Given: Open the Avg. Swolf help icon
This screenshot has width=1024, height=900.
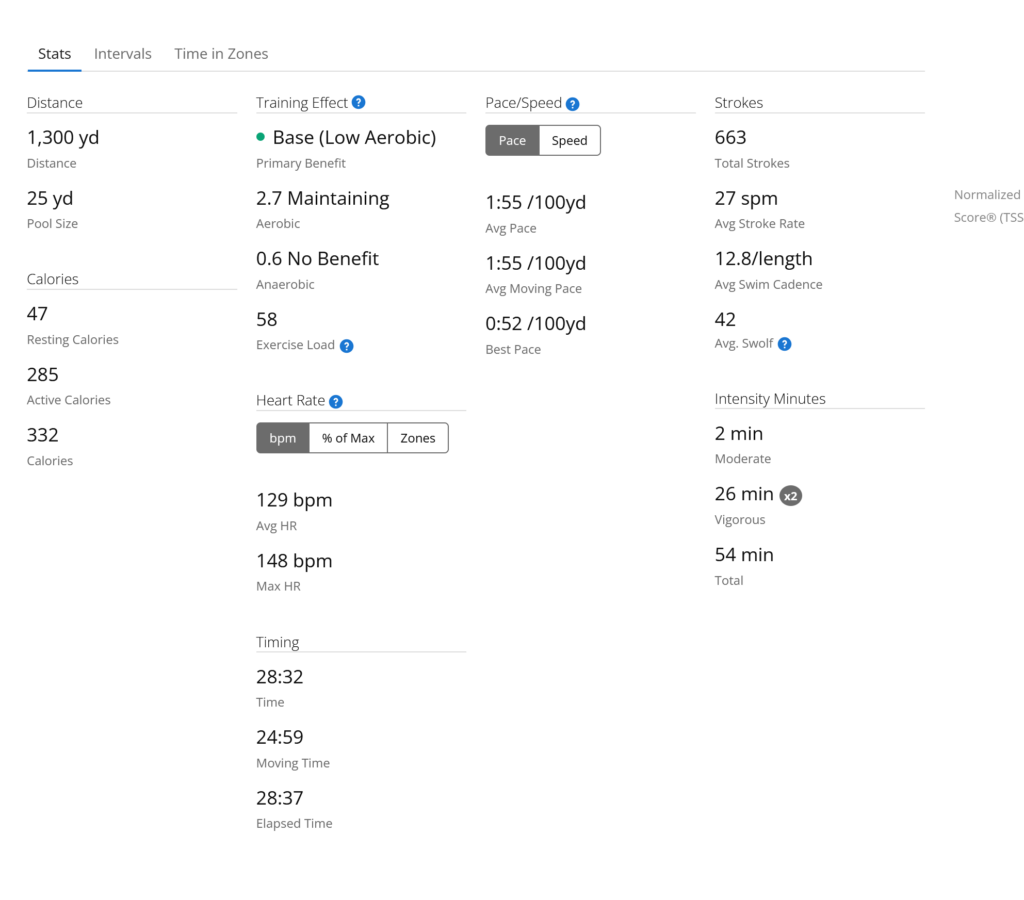Looking at the screenshot, I should coord(786,343).
